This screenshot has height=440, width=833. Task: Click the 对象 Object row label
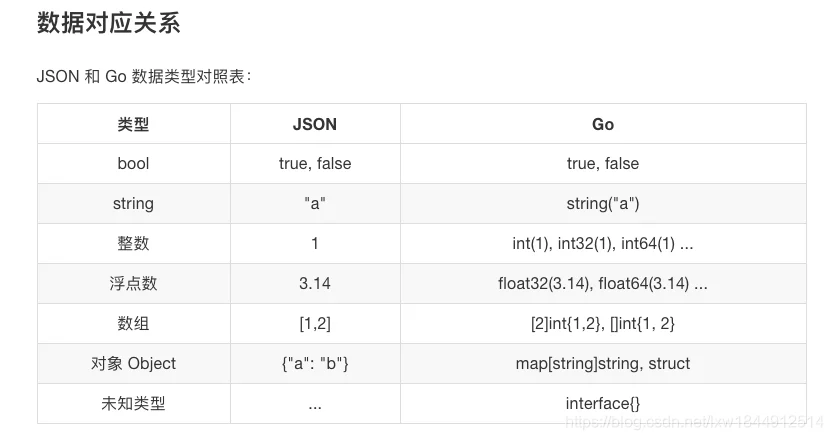(x=133, y=363)
